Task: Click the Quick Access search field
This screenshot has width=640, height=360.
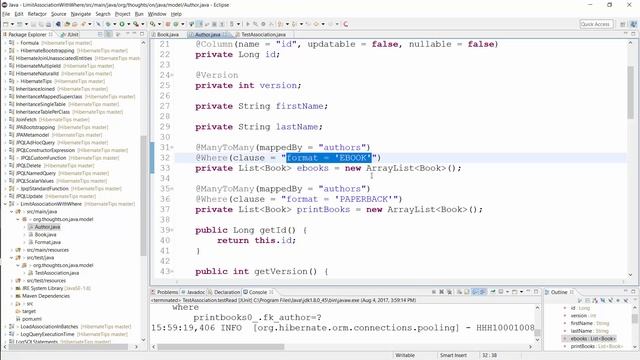Action: (596, 24)
